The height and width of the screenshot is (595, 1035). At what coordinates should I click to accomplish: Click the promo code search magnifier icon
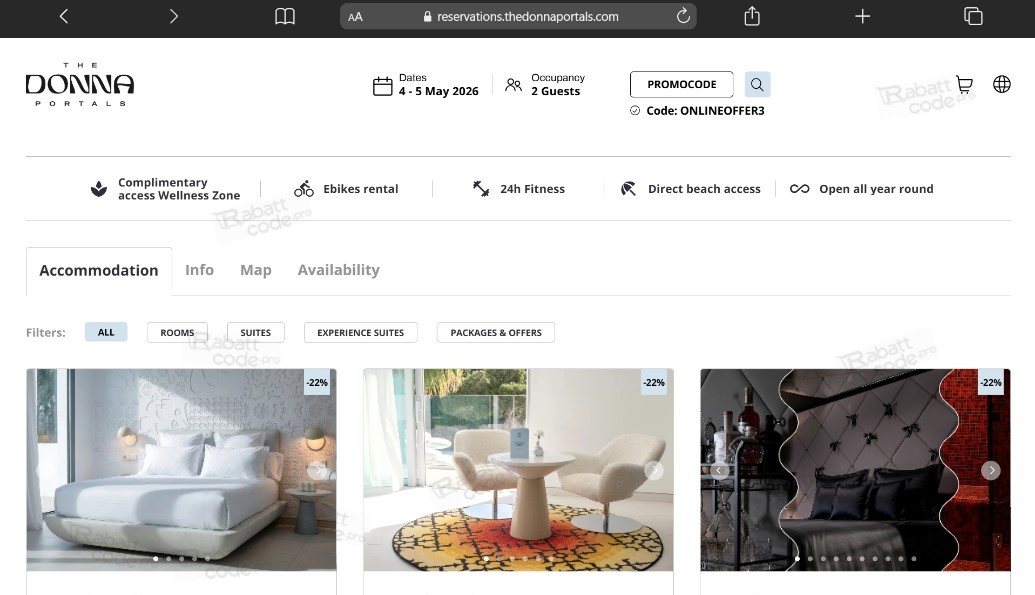click(x=757, y=84)
